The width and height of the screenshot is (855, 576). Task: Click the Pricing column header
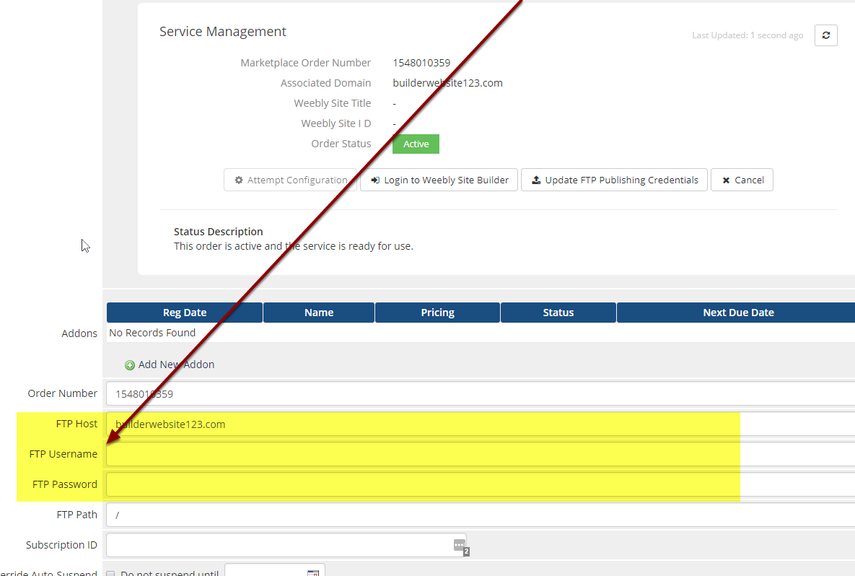click(437, 313)
